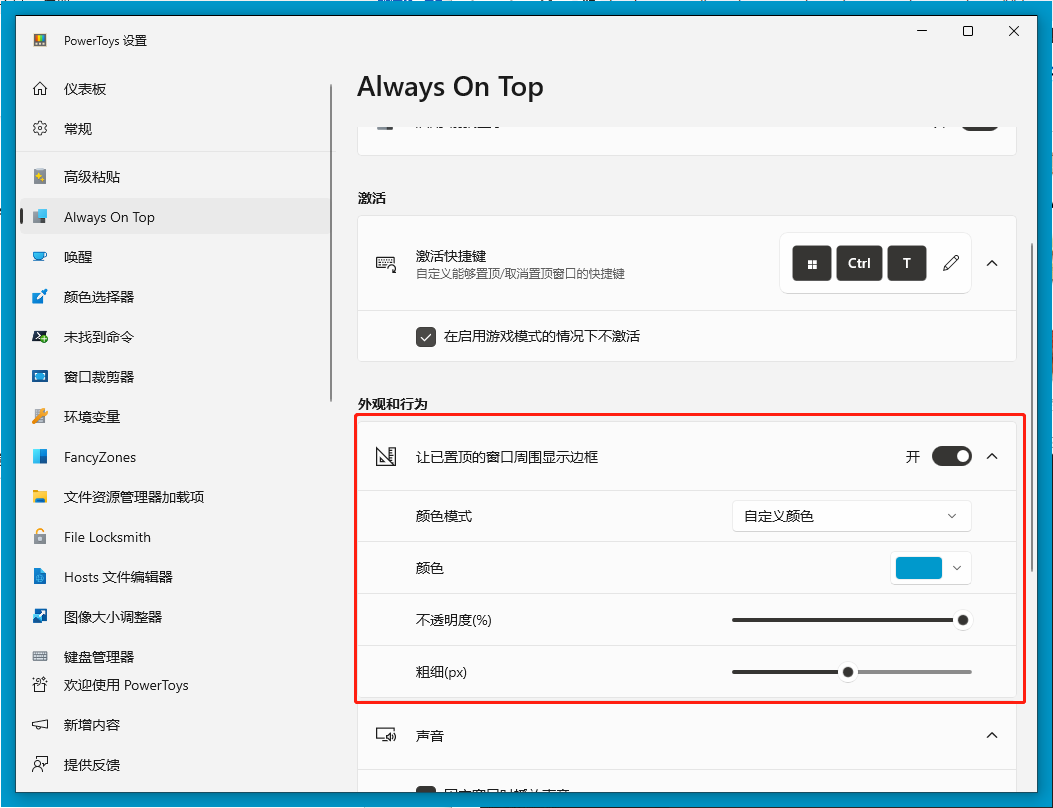Click the 粗细(px) slider handle
1053x808 pixels.
point(848,672)
